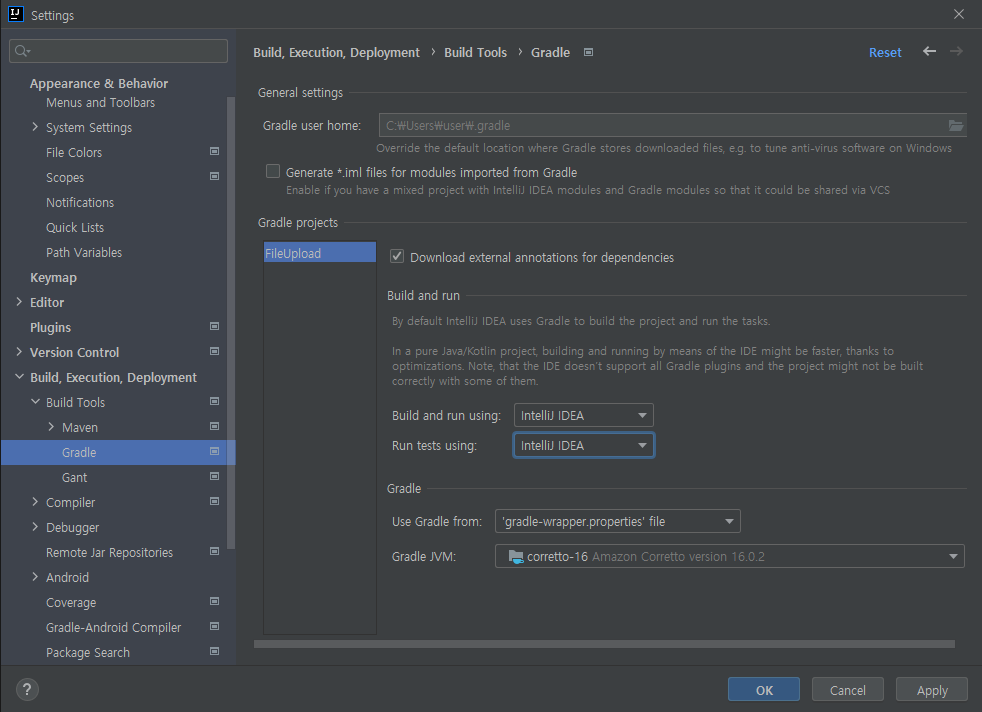
Task: Enable Generate *.iml files for modules checkbox
Action: point(273,172)
